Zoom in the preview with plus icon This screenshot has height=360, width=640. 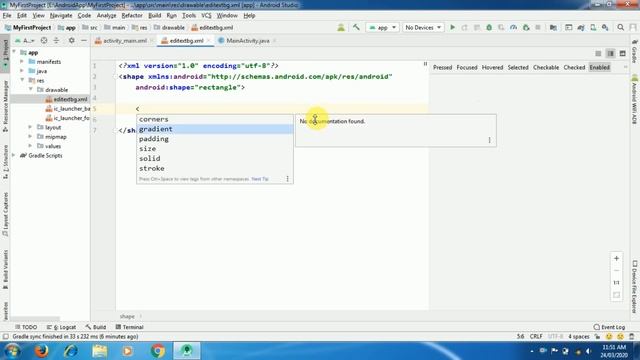[616, 258]
